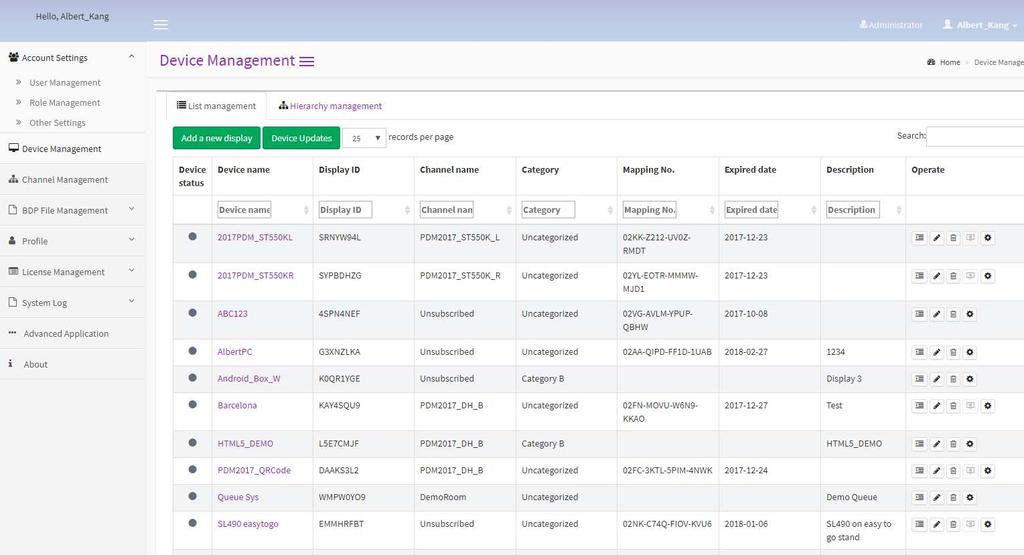Click the monitor preview icon for SL490 easytogo
The width and height of the screenshot is (1024, 555).
click(970, 524)
